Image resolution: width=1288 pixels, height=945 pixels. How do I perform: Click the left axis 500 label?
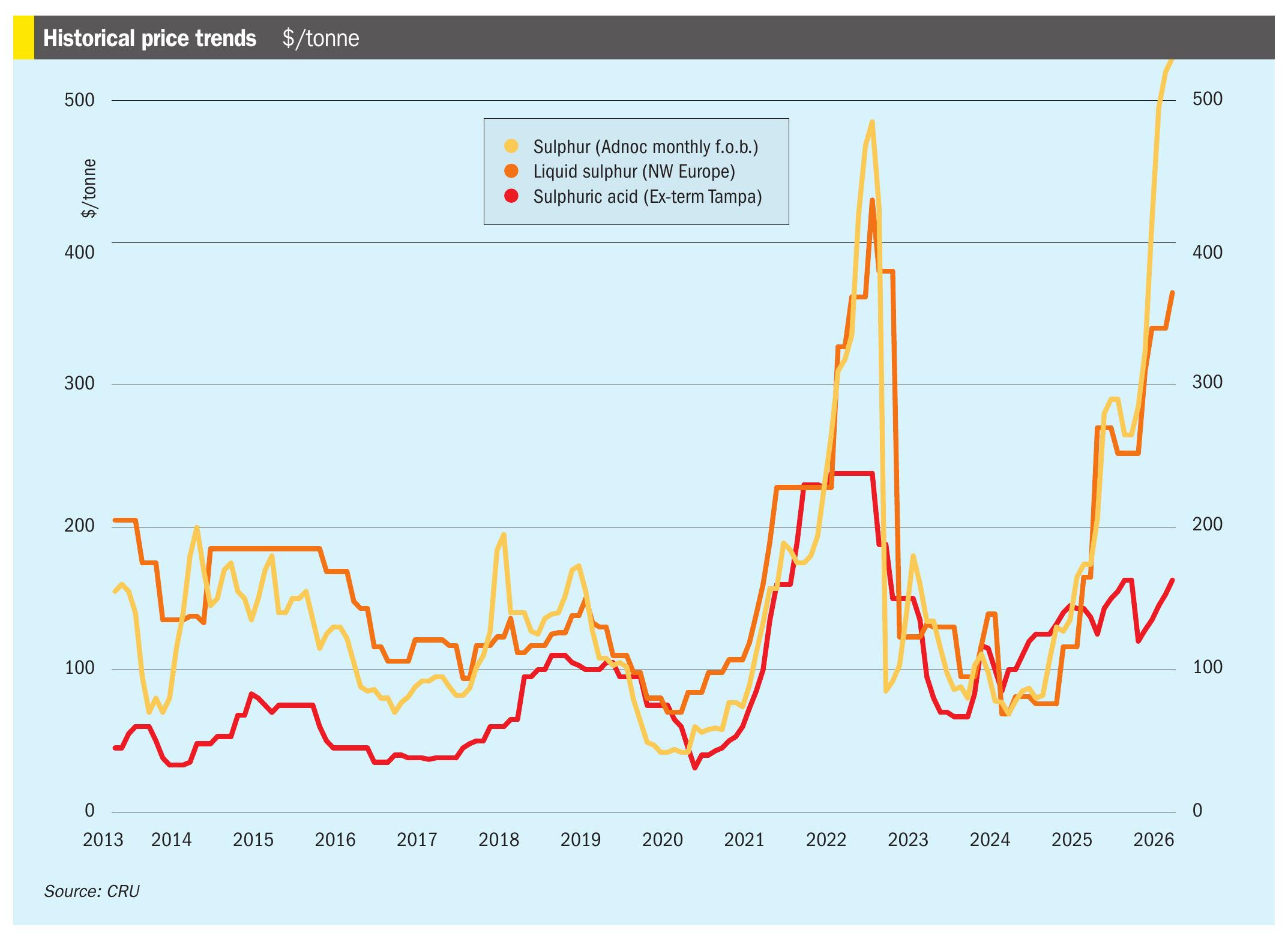coord(79,100)
